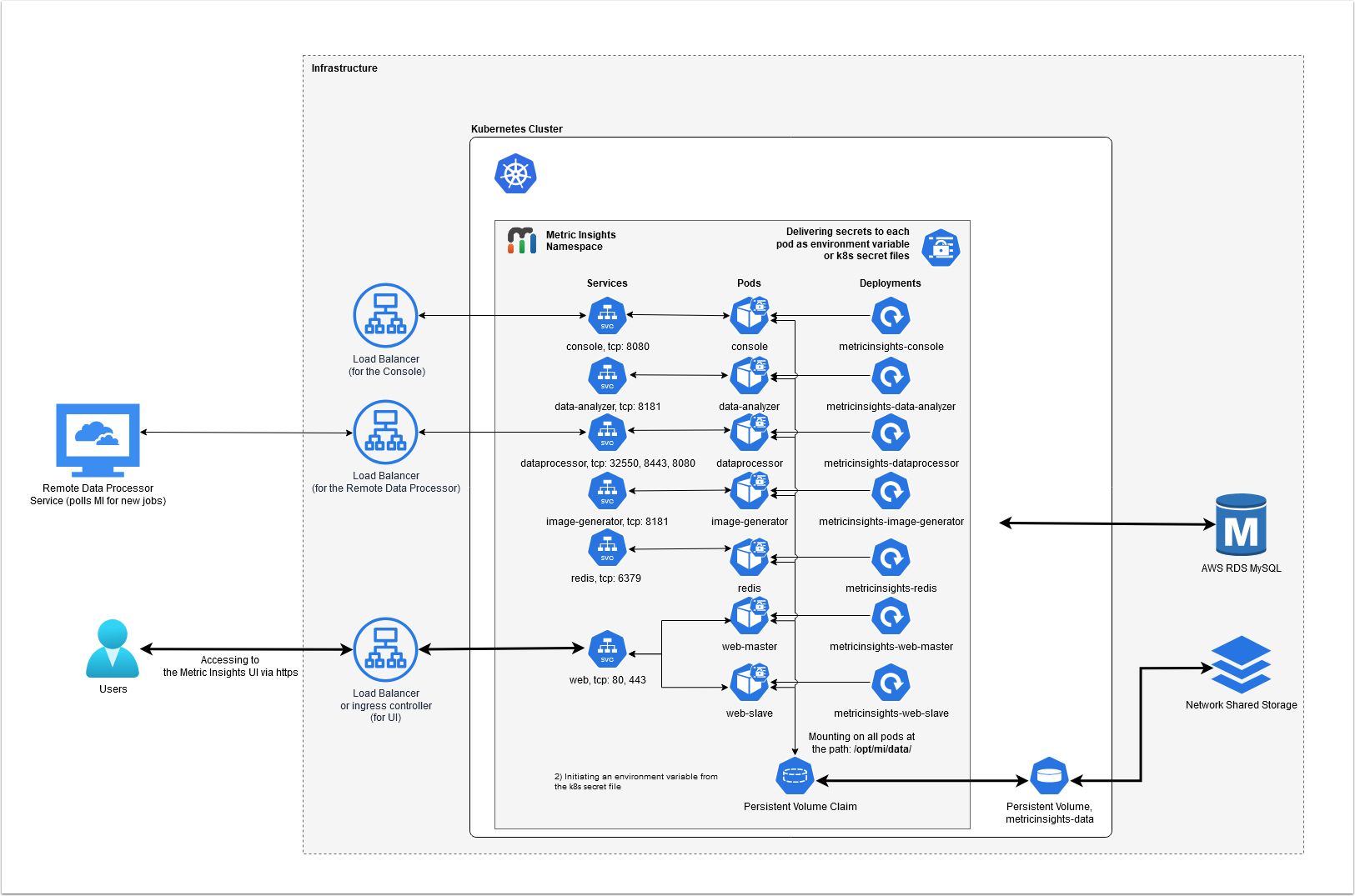This screenshot has width=1355, height=896.
Task: Click the 'console, tcp: 8080' label
Action: [608, 347]
